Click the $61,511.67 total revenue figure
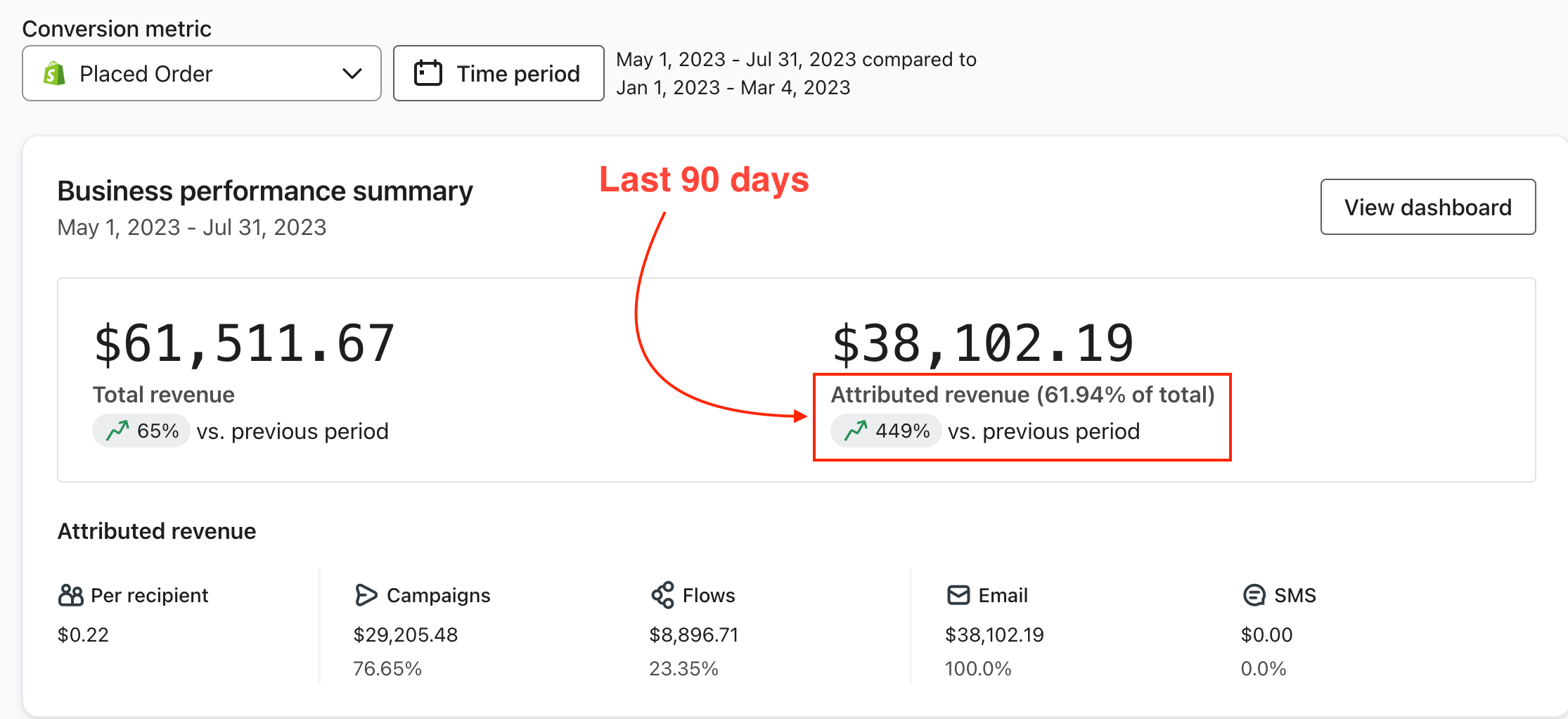 244,344
